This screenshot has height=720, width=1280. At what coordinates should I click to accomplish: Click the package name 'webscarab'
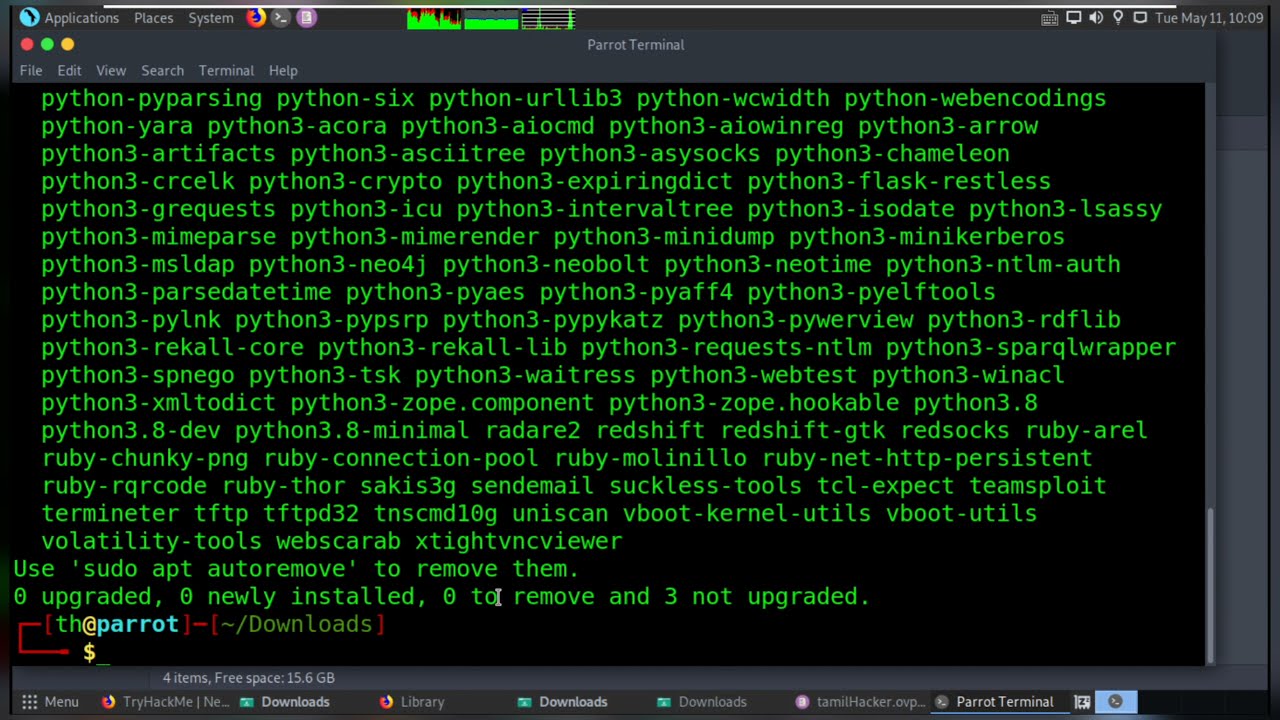click(x=338, y=541)
